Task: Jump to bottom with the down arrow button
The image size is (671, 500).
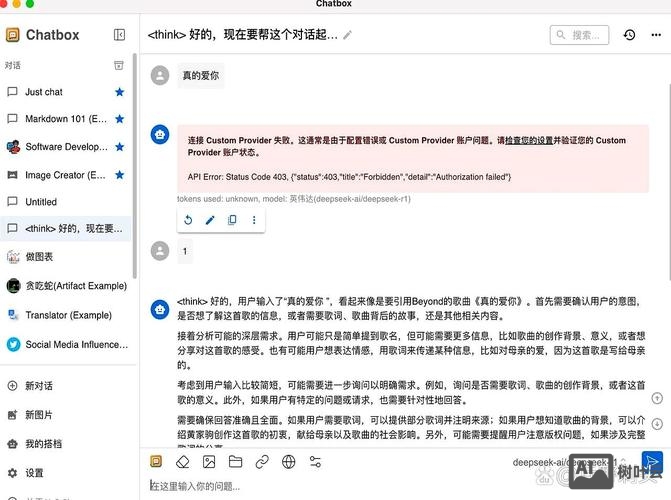Action: click(x=657, y=424)
